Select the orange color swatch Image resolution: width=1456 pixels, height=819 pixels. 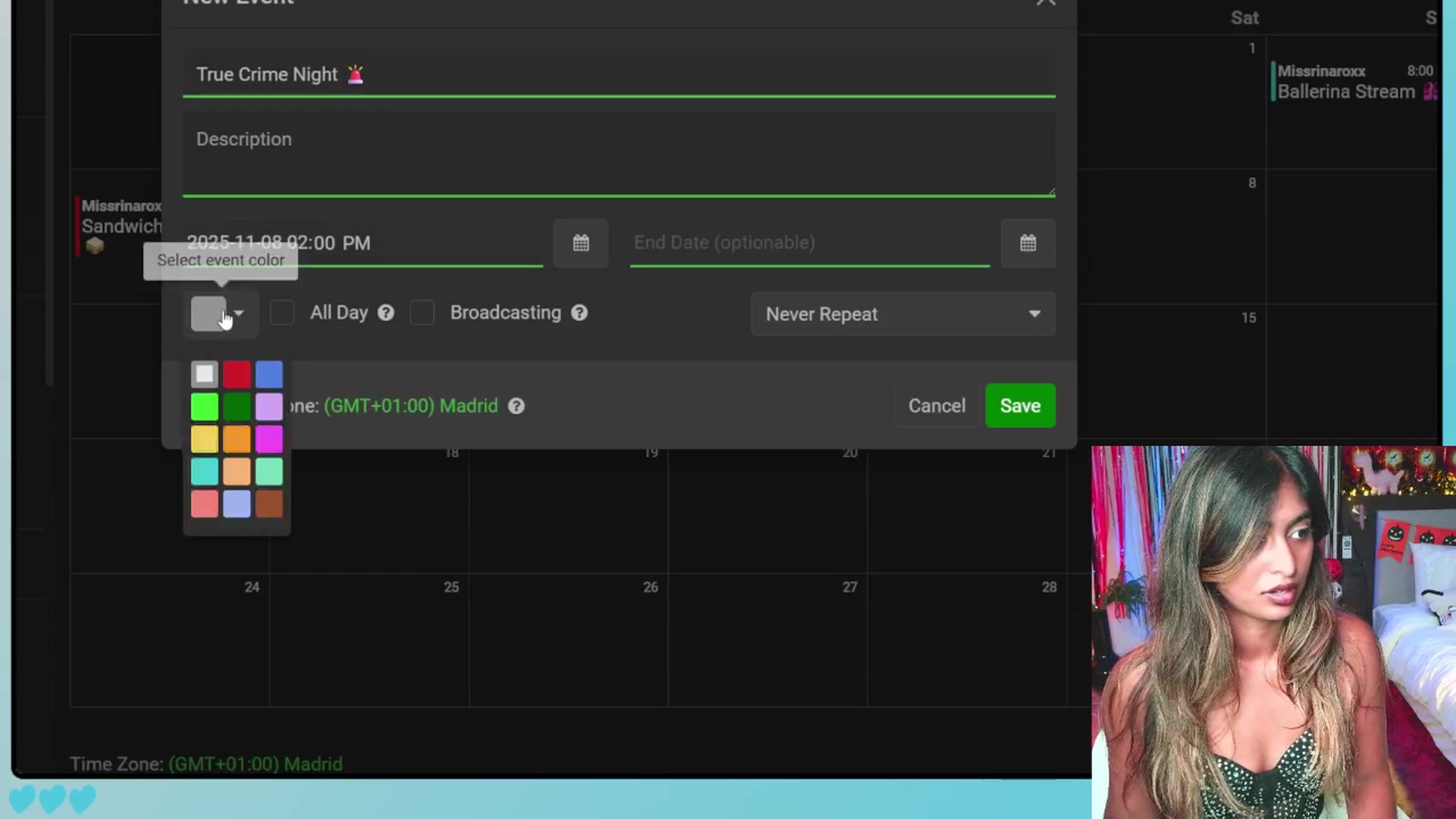[237, 439]
